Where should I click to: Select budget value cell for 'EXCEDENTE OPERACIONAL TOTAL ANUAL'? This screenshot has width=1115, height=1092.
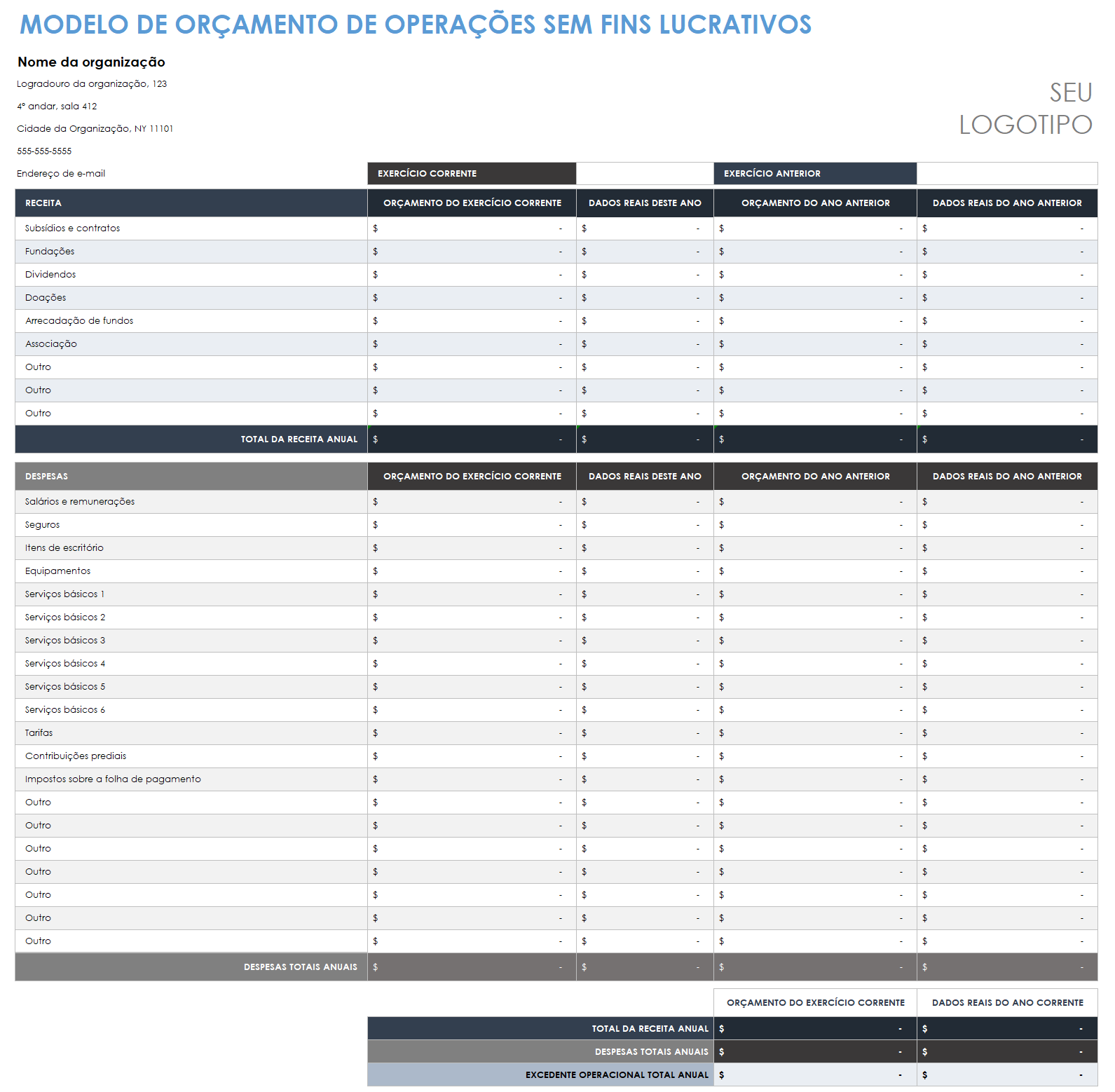(815, 1074)
